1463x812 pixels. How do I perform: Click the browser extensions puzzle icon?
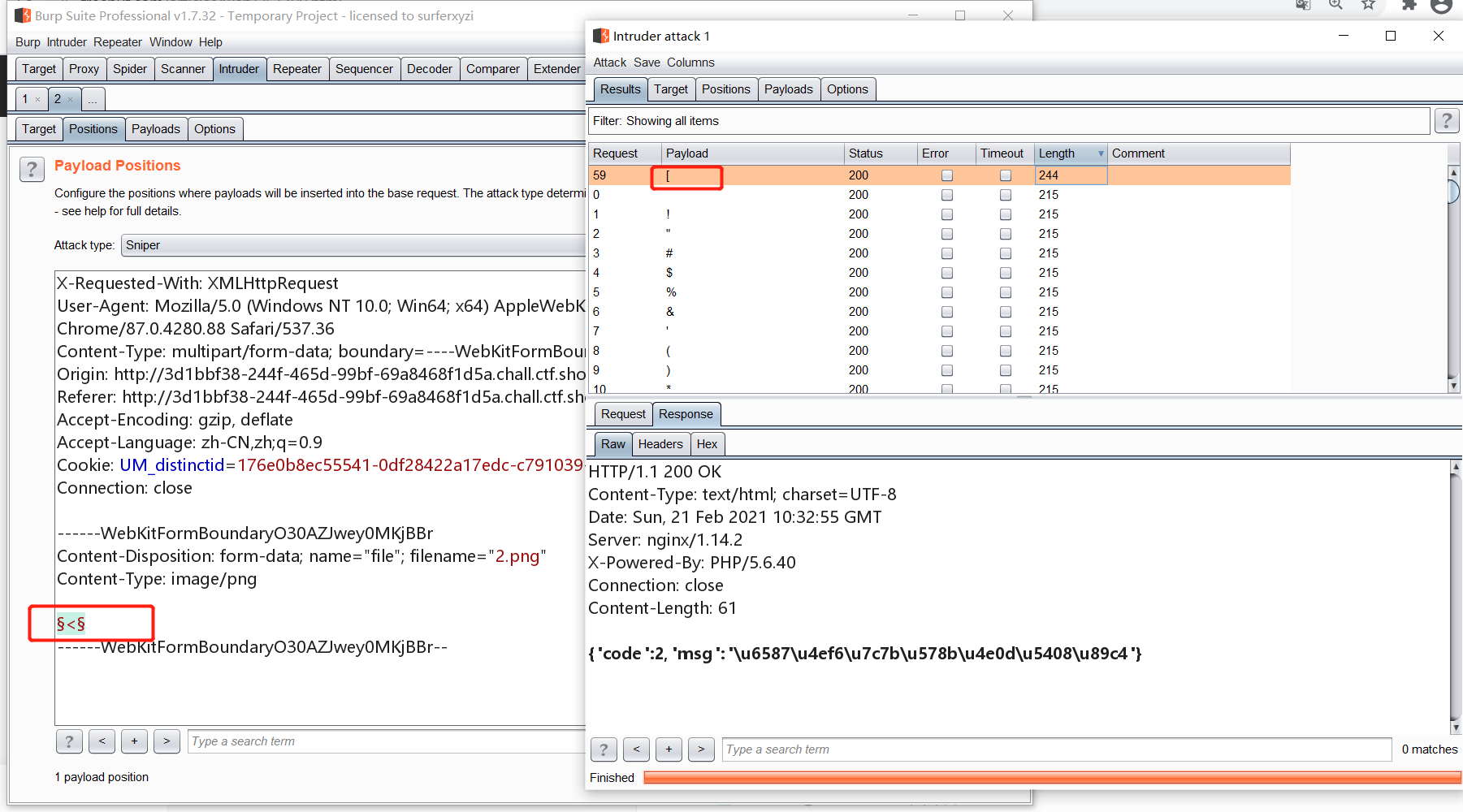point(1409,5)
